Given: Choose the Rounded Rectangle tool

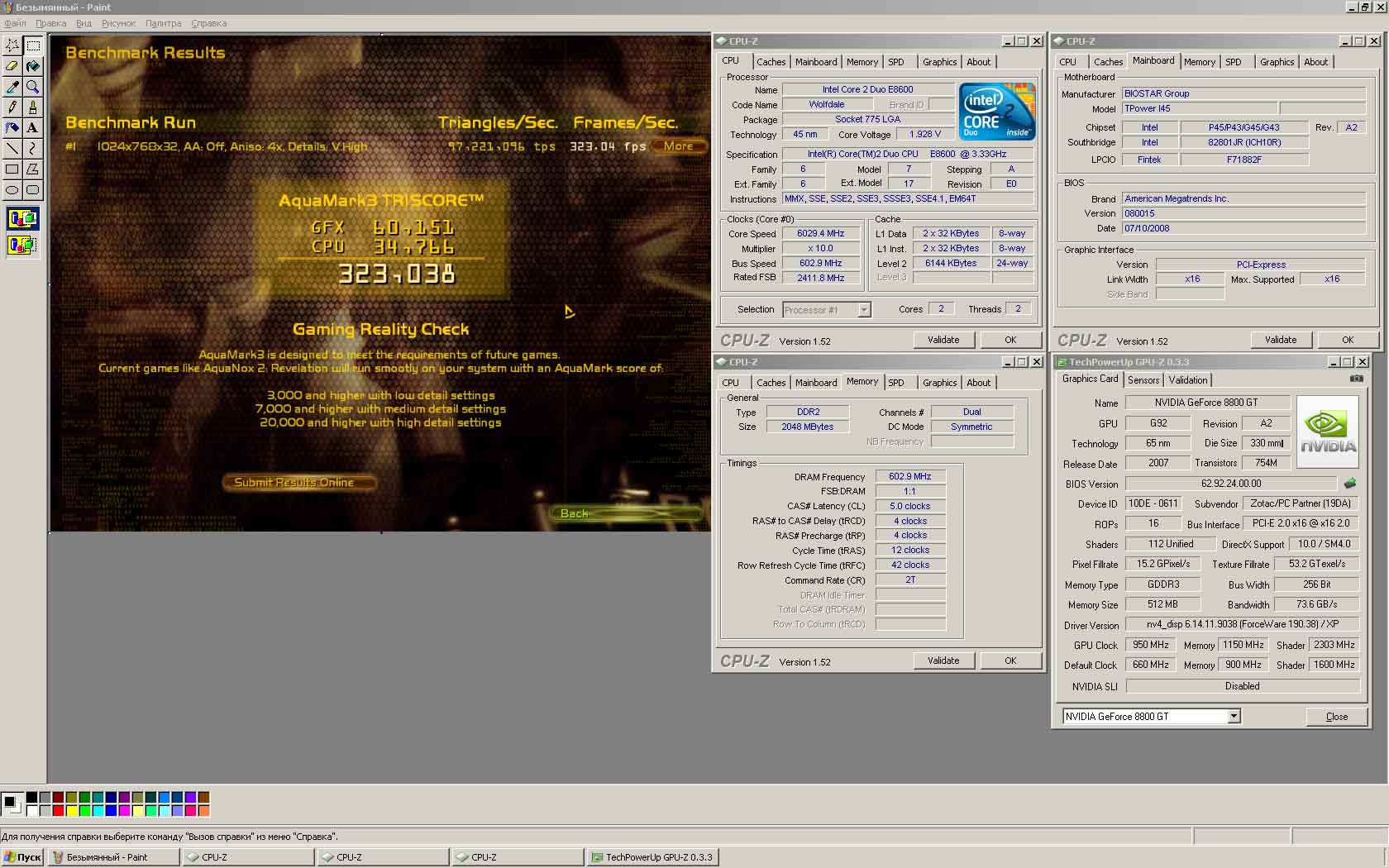Looking at the screenshot, I should pyautogui.click(x=32, y=189).
